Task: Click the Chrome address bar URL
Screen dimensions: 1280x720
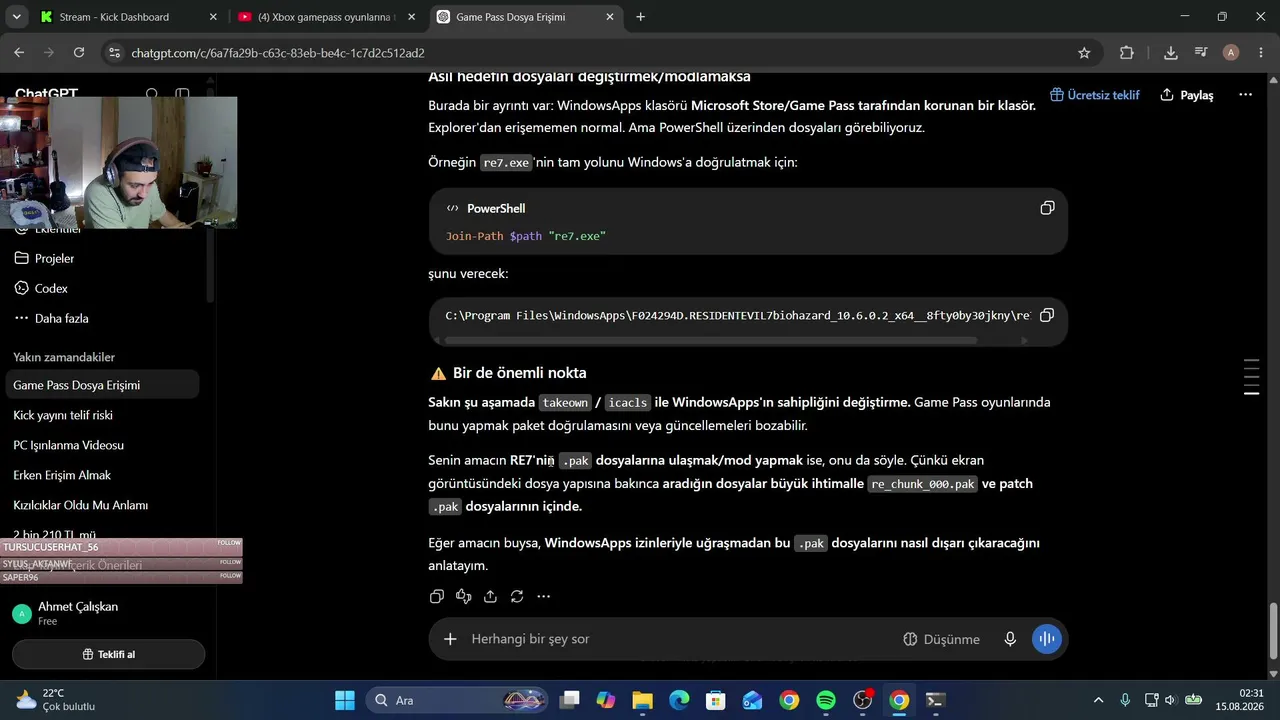Action: point(278,53)
